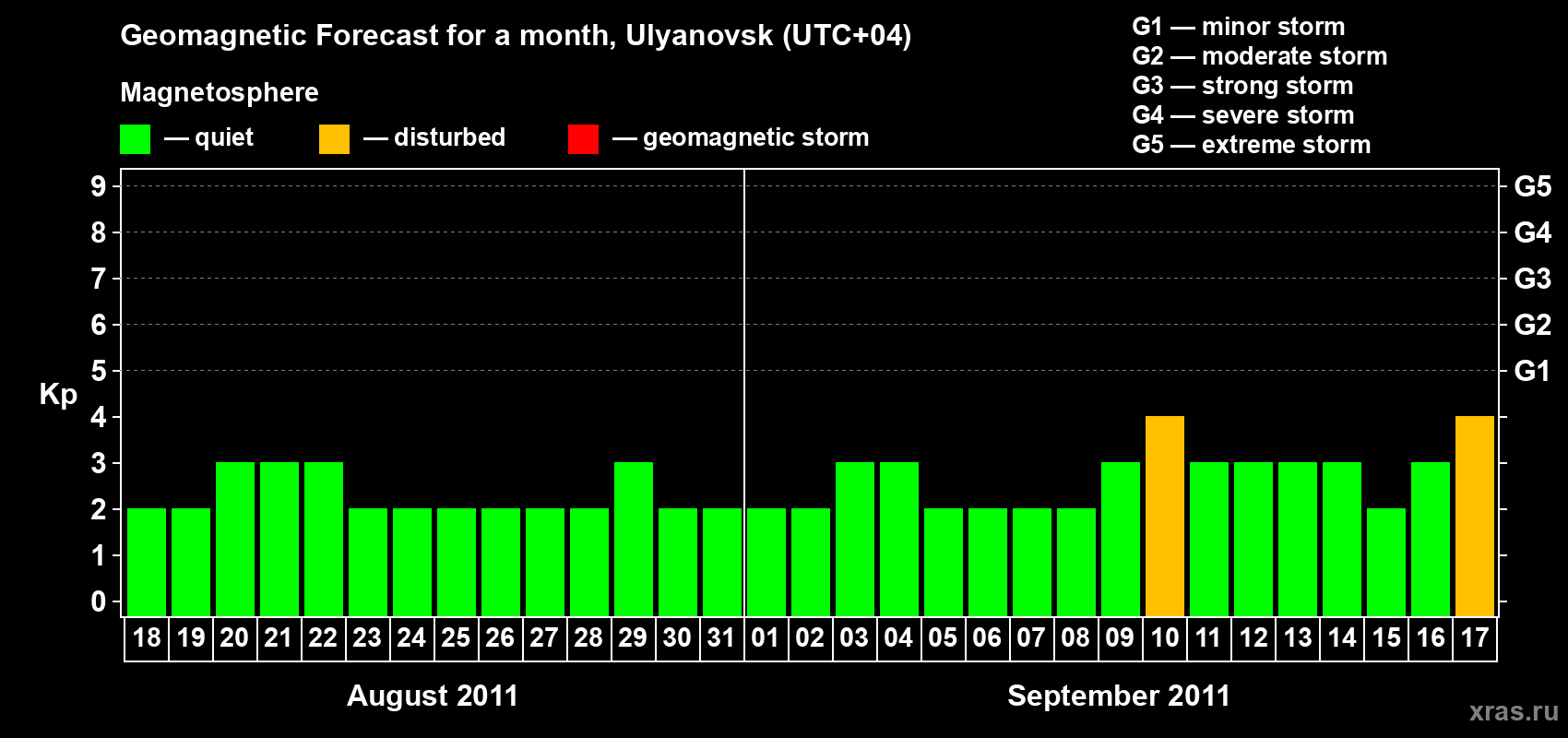
Task: Select the green bar for August 29
Action: coord(634,539)
